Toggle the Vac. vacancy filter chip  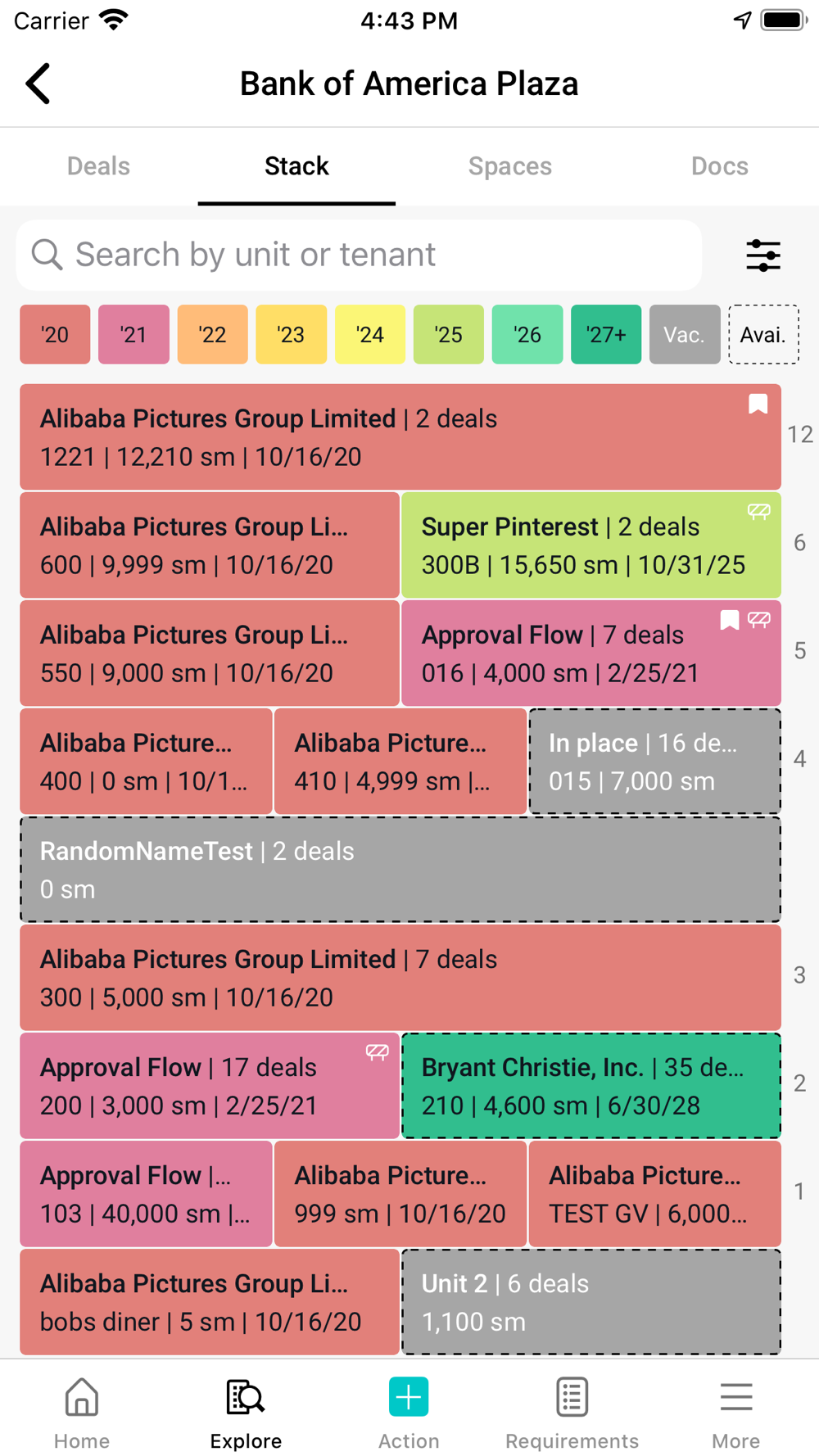pos(684,334)
